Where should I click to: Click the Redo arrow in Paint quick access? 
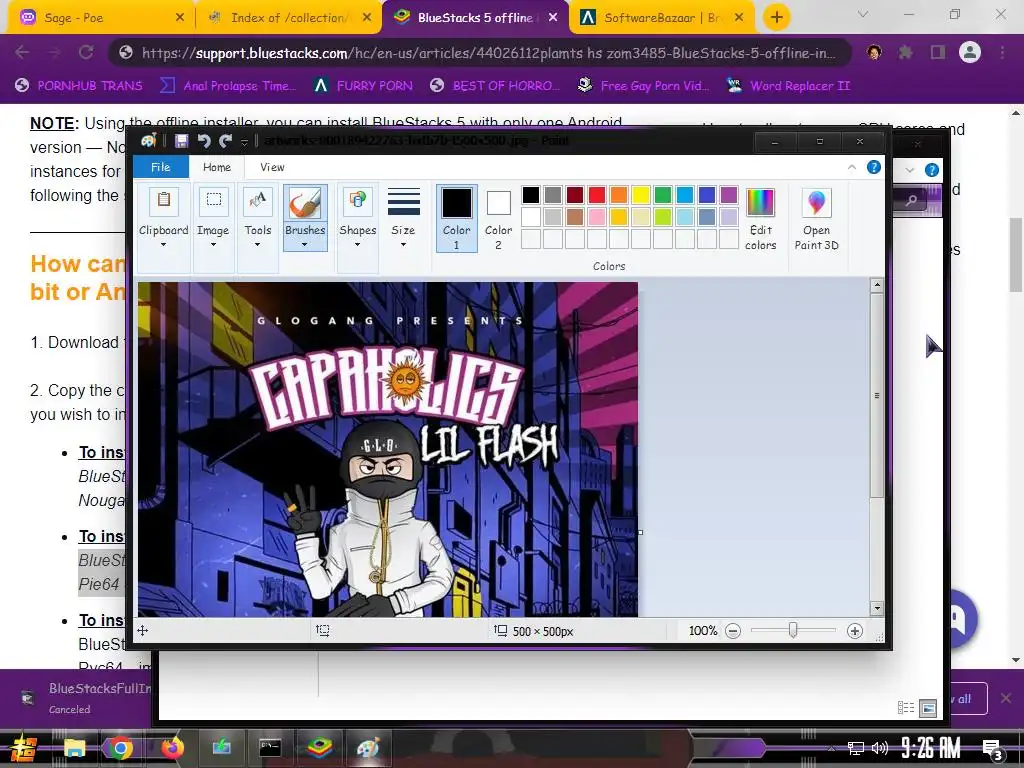click(225, 140)
